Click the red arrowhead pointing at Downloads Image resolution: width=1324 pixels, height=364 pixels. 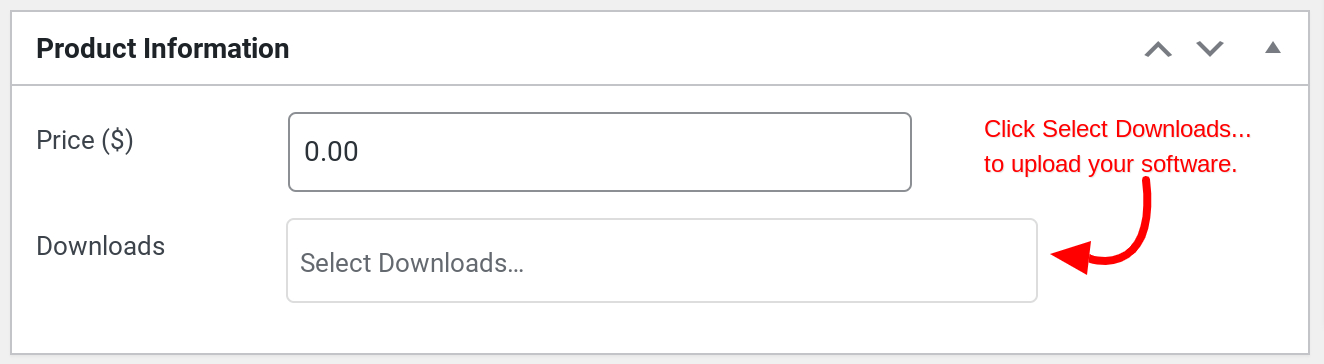click(1069, 257)
